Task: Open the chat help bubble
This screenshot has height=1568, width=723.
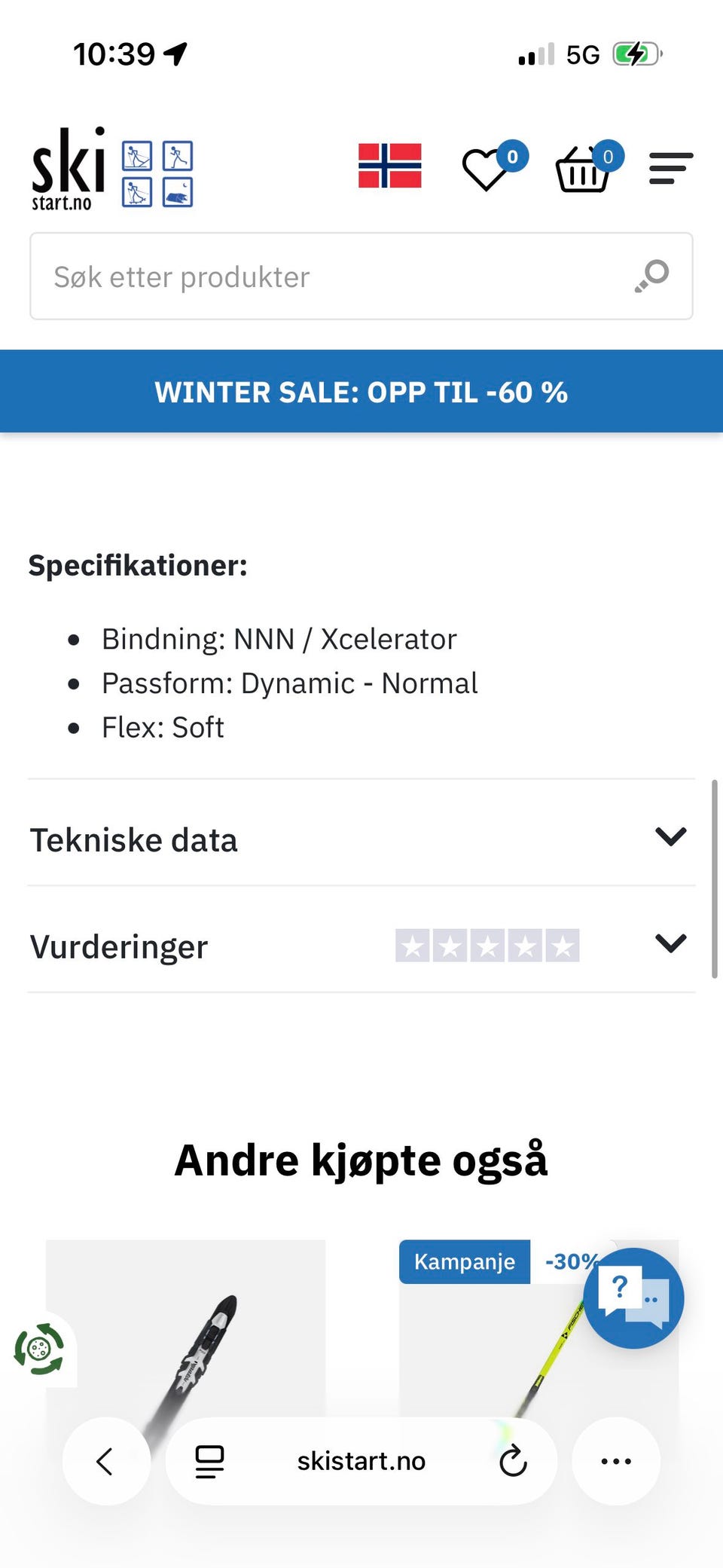Action: click(633, 1297)
